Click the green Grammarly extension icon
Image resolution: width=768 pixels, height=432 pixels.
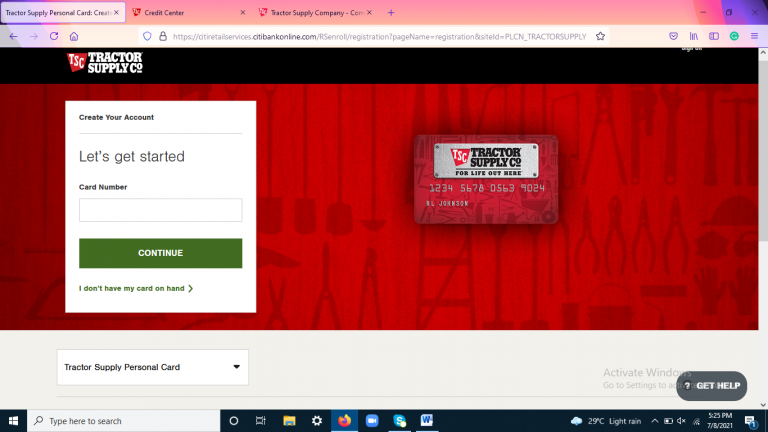pyautogui.click(x=734, y=36)
